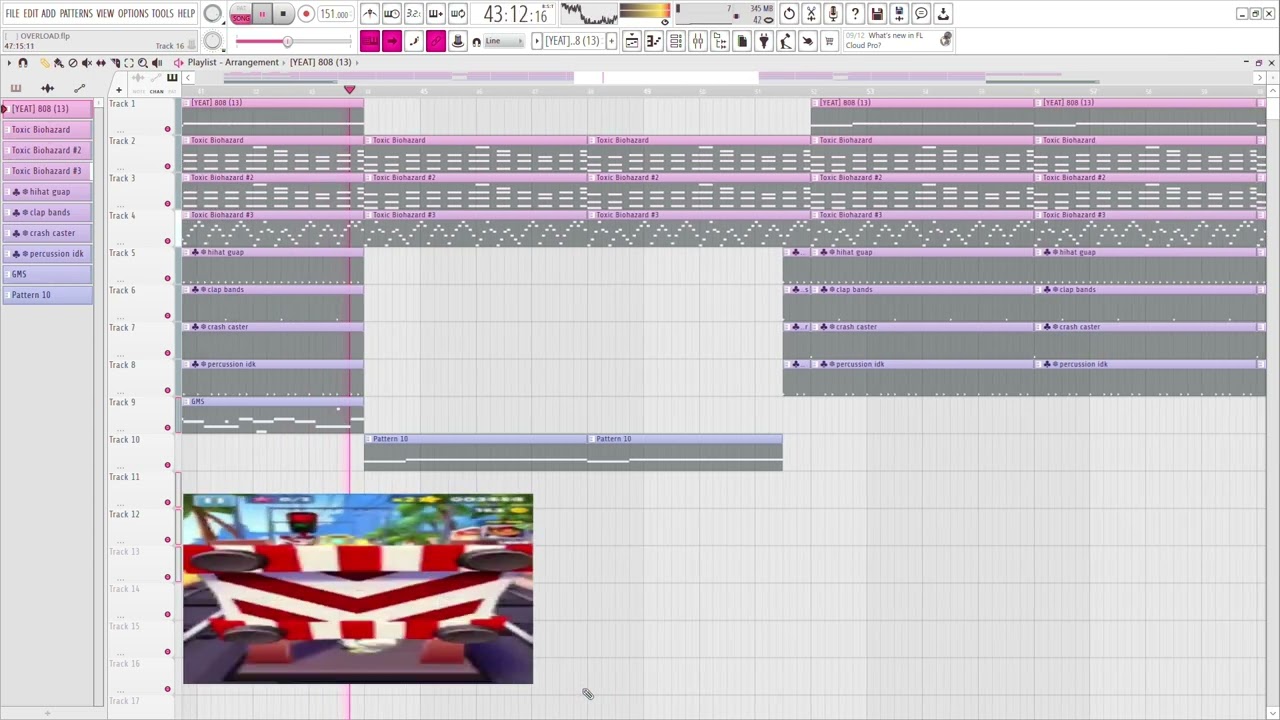Save the project with floppy icon
1280x720 pixels.
click(877, 14)
